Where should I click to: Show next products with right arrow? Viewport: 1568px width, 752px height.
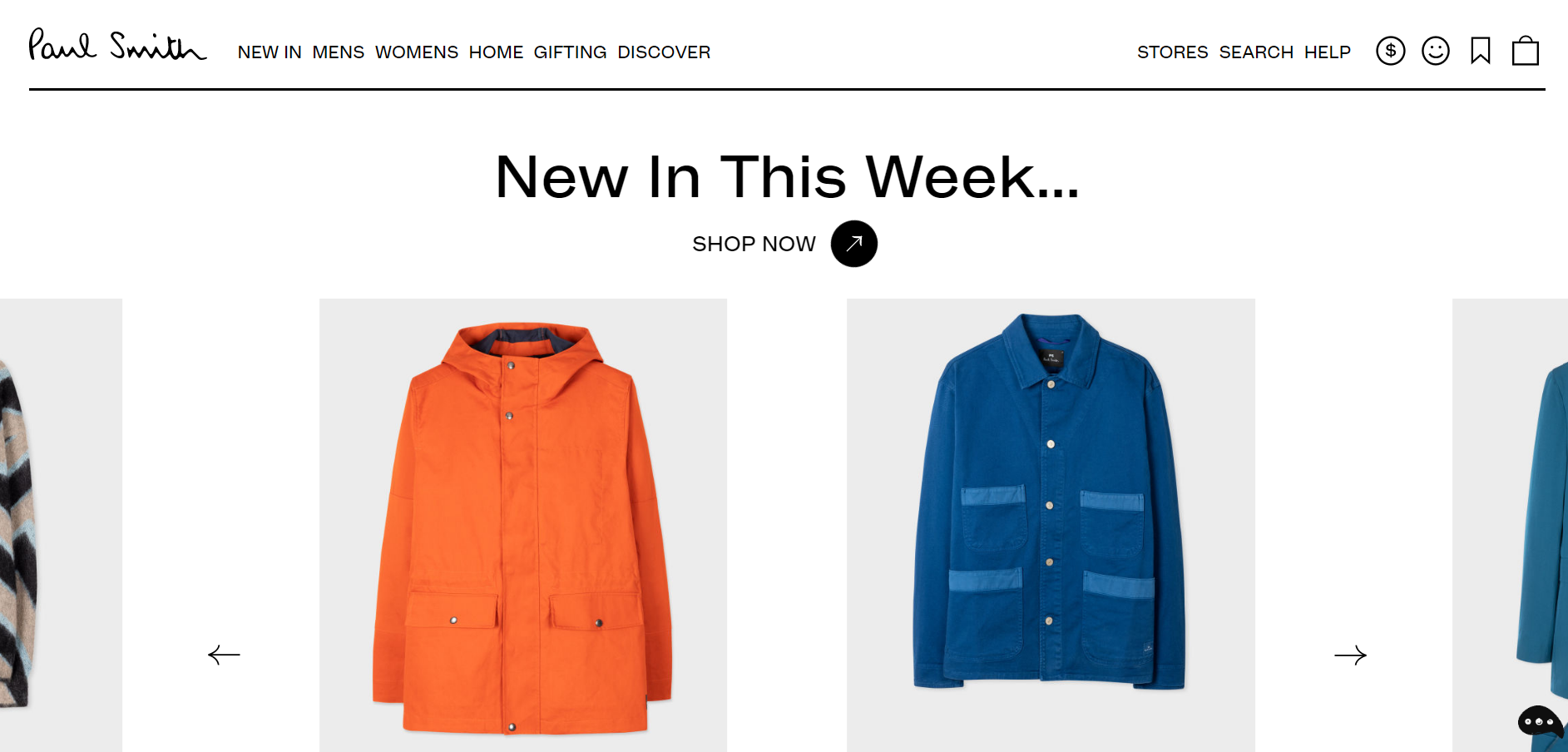pyautogui.click(x=1350, y=655)
